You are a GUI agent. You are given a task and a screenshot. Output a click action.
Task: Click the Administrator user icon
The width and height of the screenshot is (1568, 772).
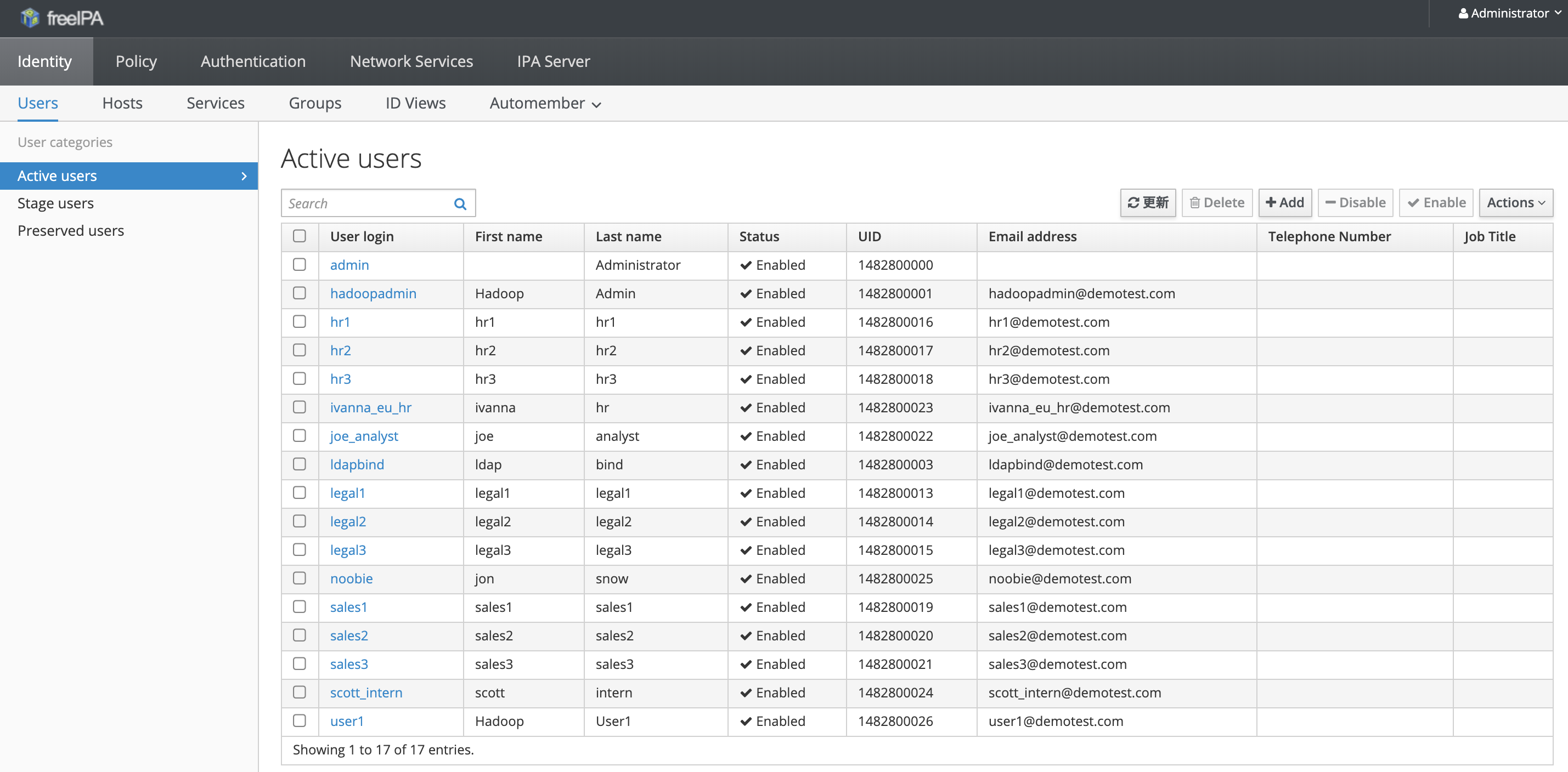tap(1463, 13)
